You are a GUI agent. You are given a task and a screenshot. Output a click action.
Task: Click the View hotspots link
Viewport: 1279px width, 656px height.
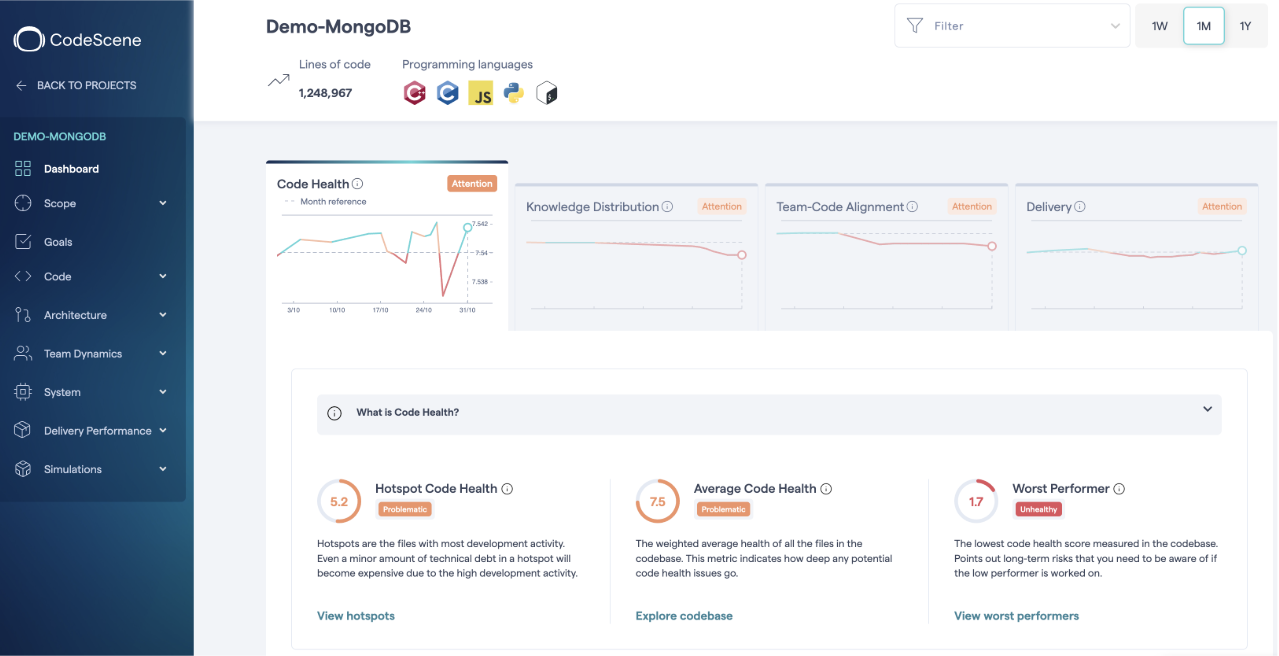(356, 616)
